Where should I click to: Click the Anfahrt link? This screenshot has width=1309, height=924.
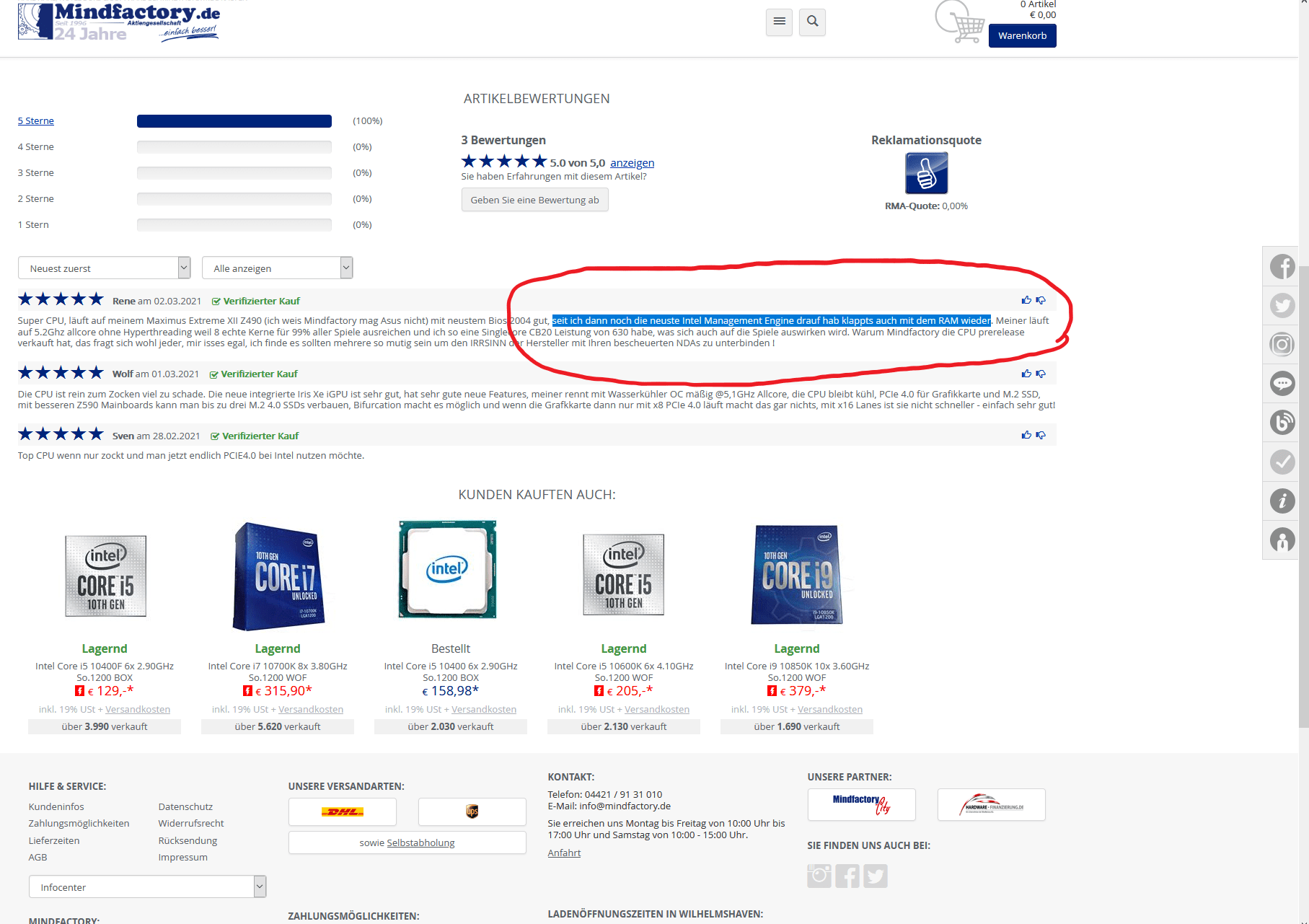tap(564, 853)
